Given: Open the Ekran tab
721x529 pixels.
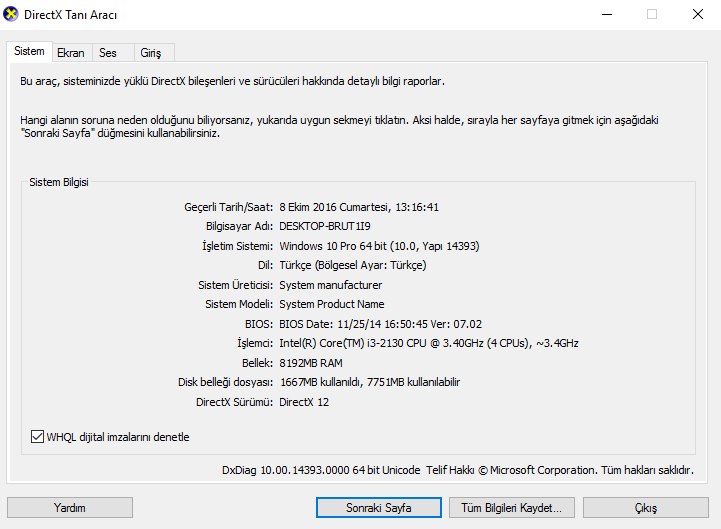Looking at the screenshot, I should pos(71,53).
